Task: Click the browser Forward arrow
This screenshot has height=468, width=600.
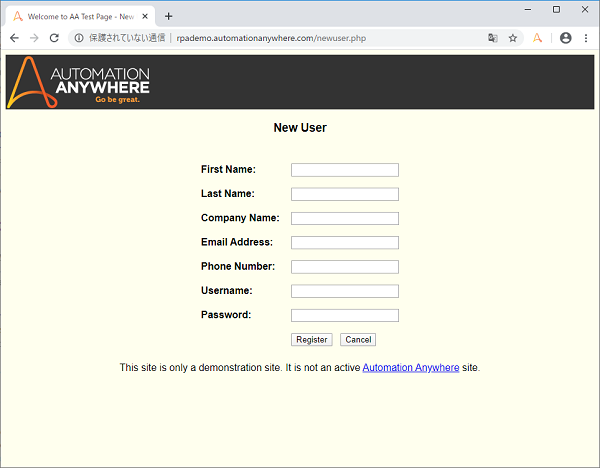Action: pos(34,38)
